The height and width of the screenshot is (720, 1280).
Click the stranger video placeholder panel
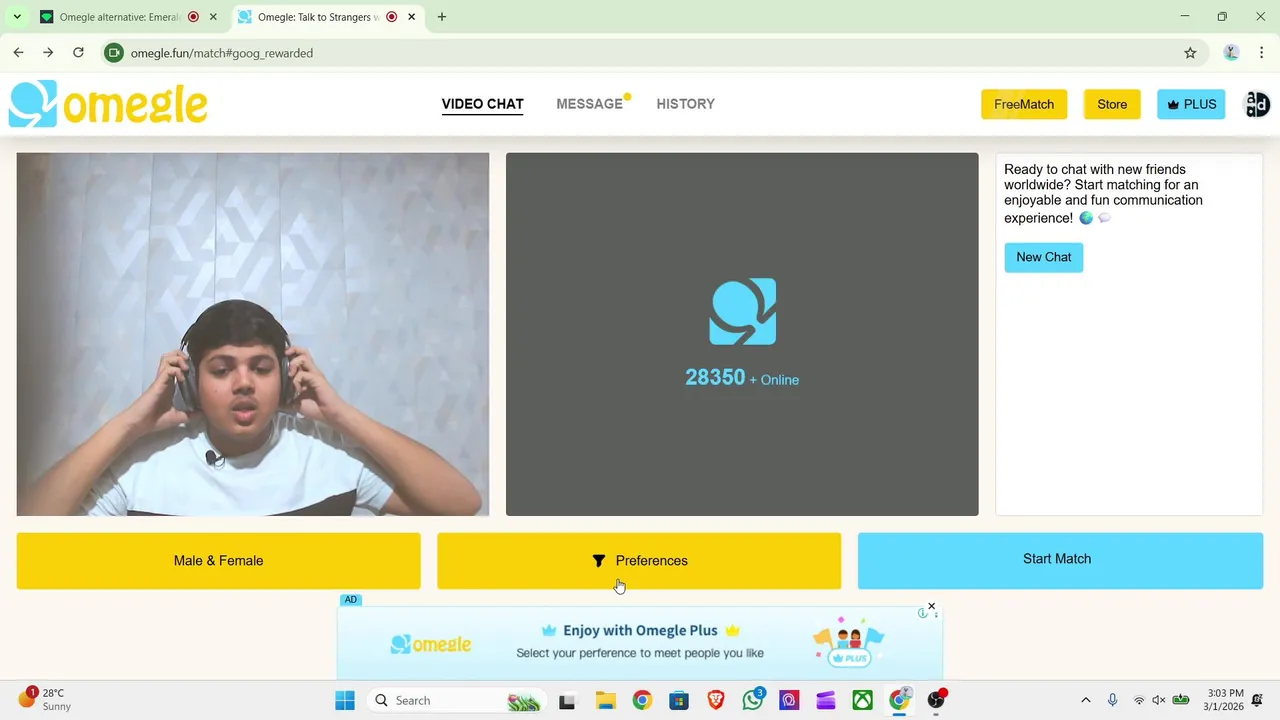click(742, 334)
